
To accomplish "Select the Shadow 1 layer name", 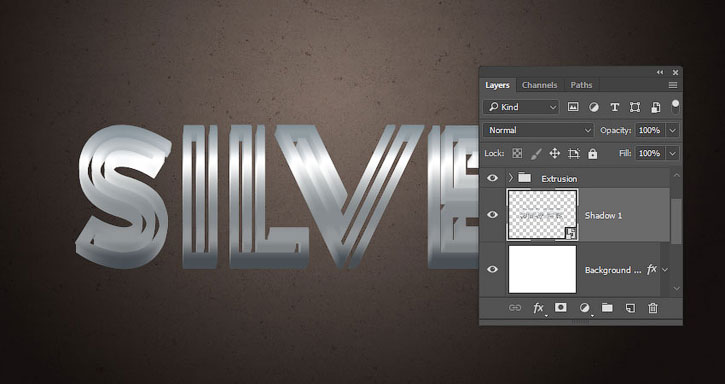I will [603, 216].
